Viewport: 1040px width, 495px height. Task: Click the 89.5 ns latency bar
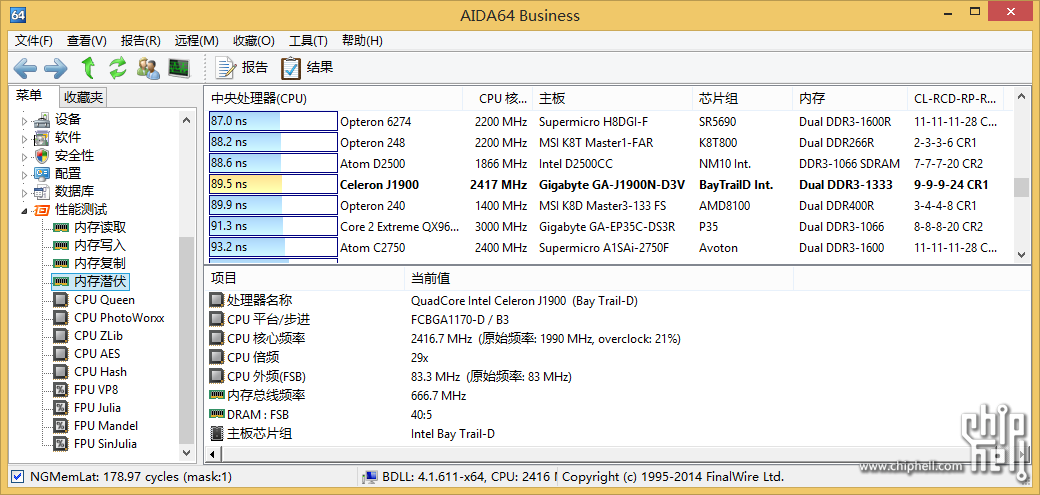coord(273,184)
